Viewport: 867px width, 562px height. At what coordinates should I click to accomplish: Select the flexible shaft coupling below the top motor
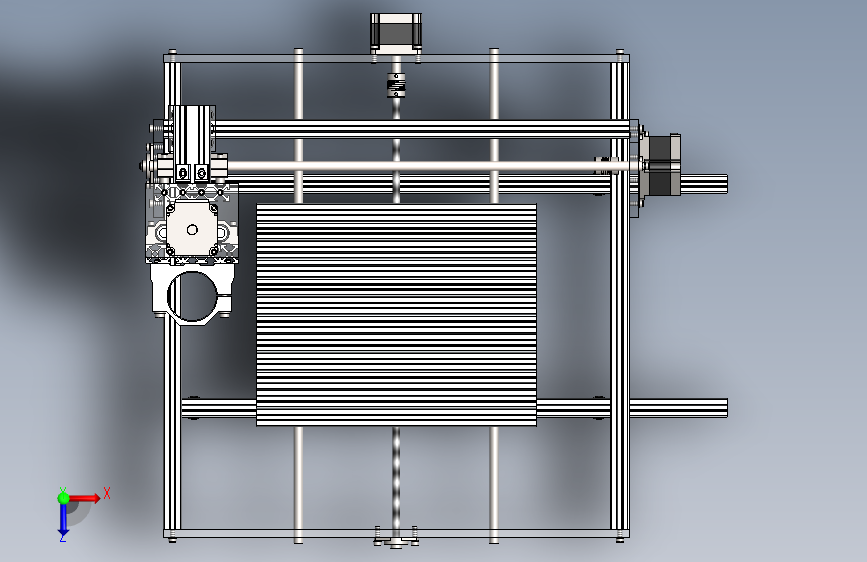[396, 87]
